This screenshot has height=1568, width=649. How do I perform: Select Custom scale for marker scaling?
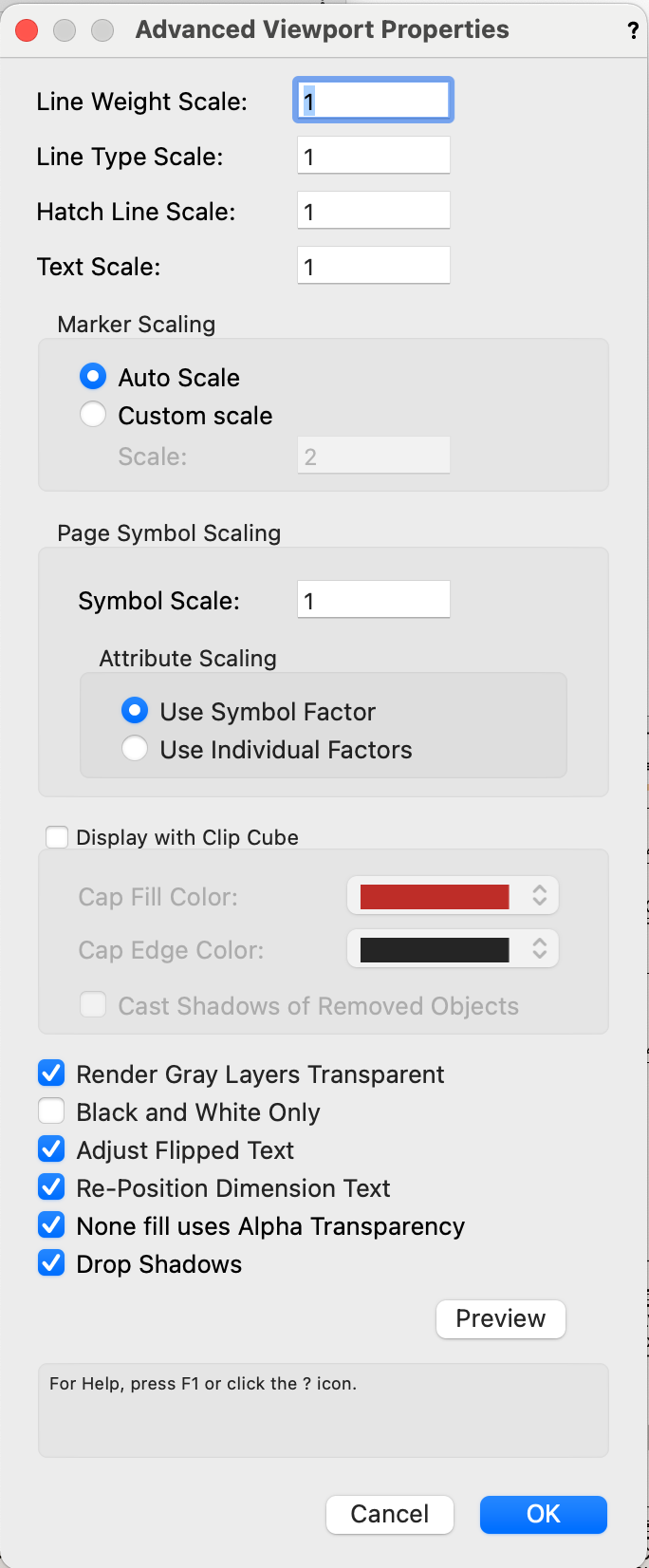93,414
